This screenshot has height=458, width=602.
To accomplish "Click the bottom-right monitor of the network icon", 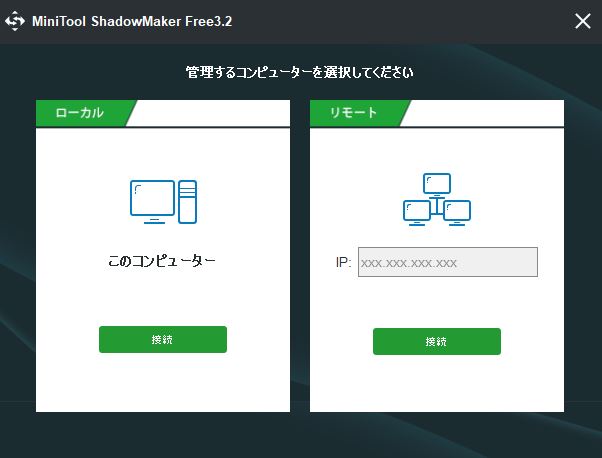I will pos(457,213).
